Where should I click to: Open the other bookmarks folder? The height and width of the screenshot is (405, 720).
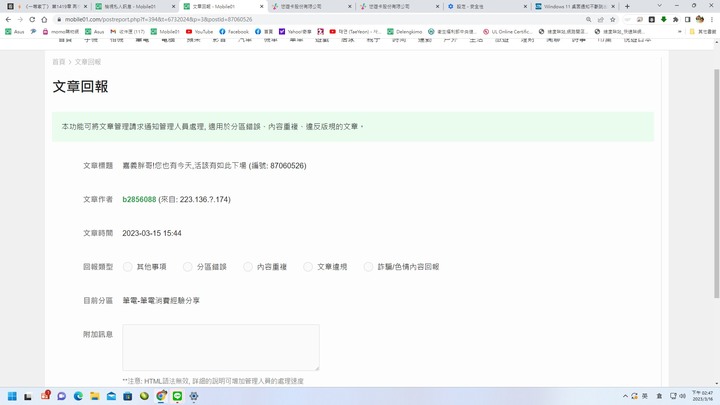tap(703, 32)
